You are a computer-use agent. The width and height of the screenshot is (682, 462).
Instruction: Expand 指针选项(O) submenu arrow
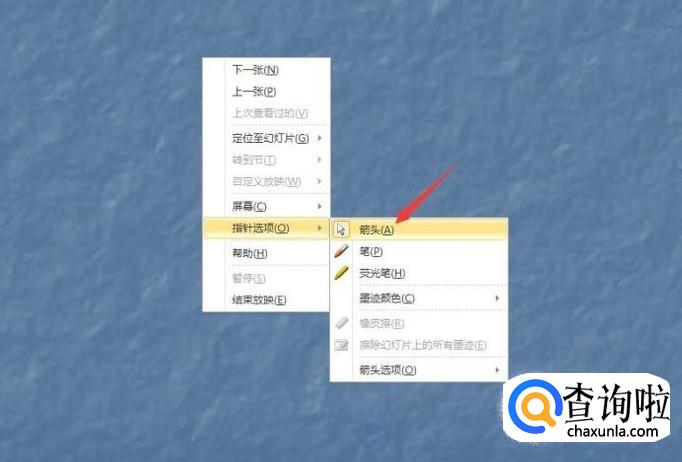click(x=320, y=228)
